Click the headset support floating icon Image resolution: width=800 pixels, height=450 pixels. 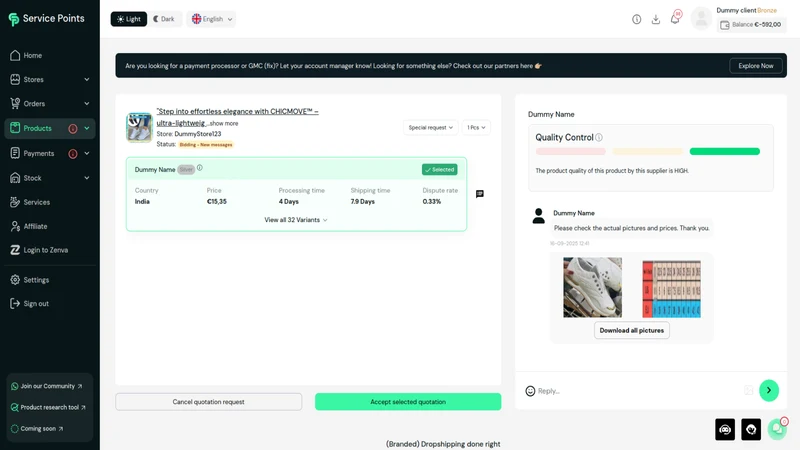coord(751,430)
